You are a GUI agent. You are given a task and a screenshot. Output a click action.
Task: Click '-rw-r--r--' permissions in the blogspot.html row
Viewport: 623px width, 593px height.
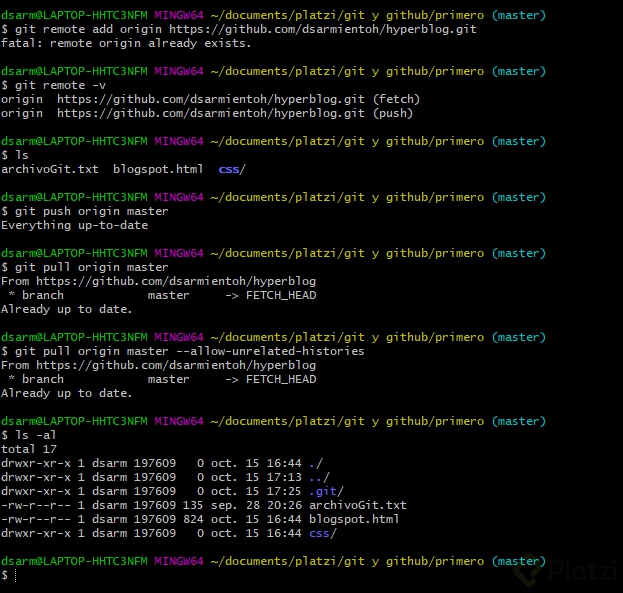(x=36, y=519)
